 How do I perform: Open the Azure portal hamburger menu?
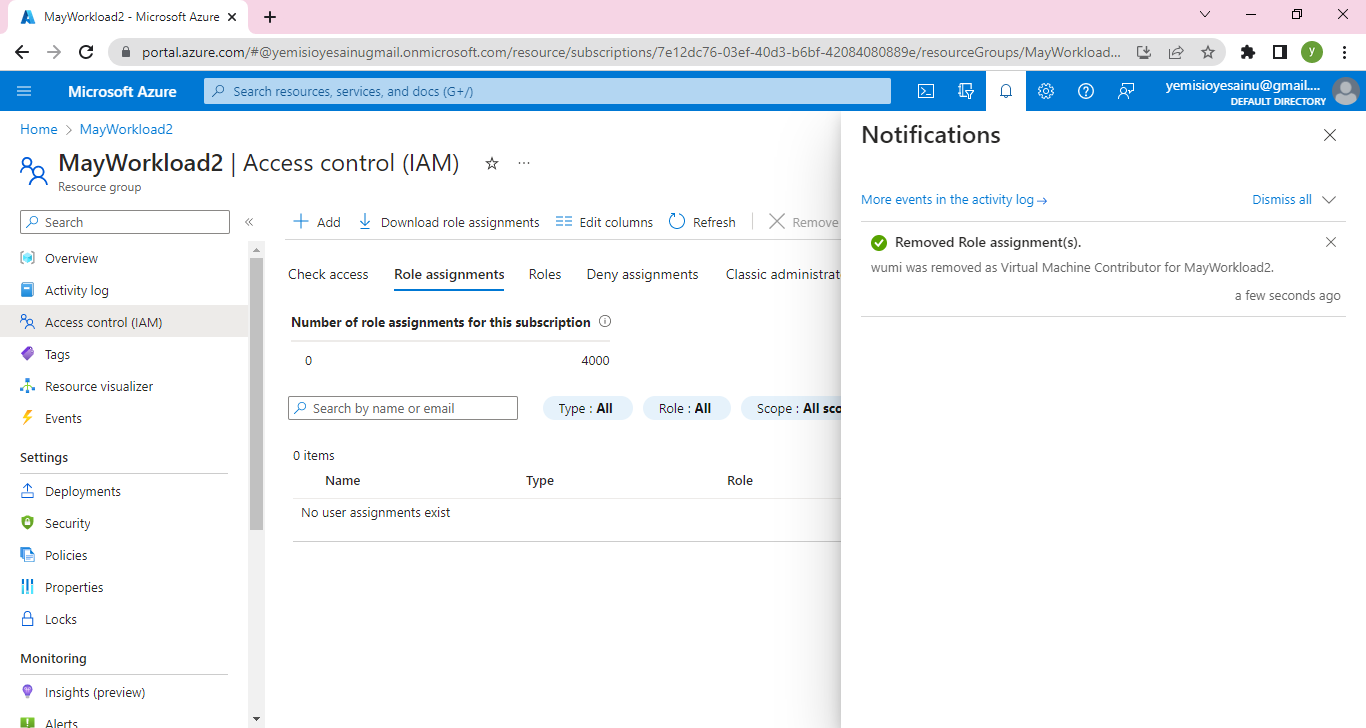pyautogui.click(x=25, y=91)
